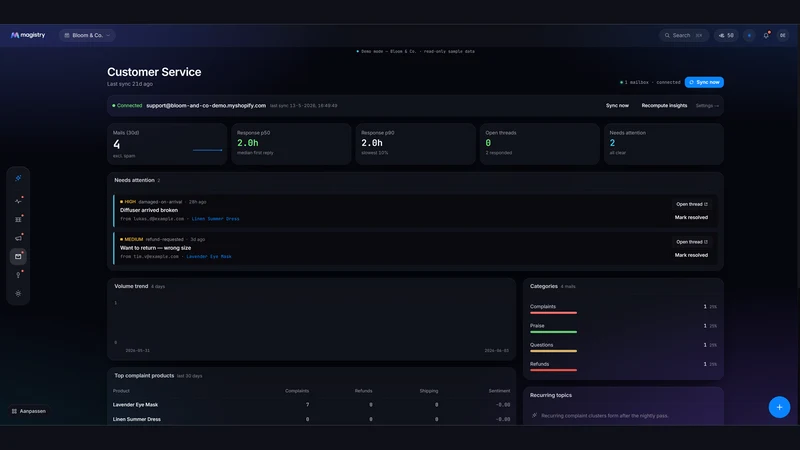Viewport: 800px width, 450px height.
Task: Click the blue Sync now button
Action: (x=704, y=82)
